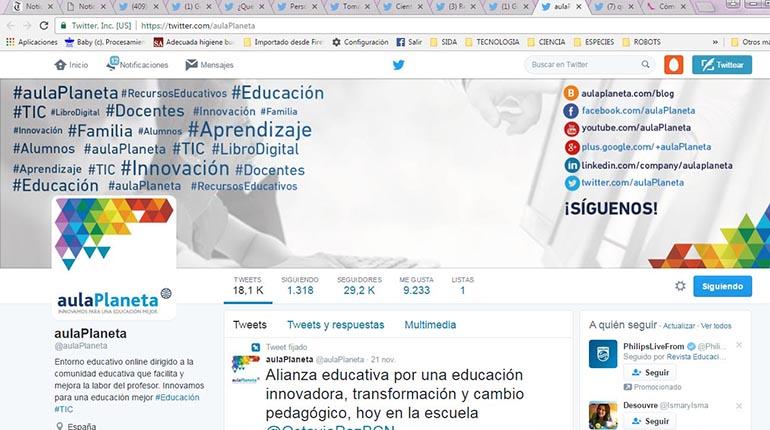Select the Tweets timeline tab

tap(249, 324)
